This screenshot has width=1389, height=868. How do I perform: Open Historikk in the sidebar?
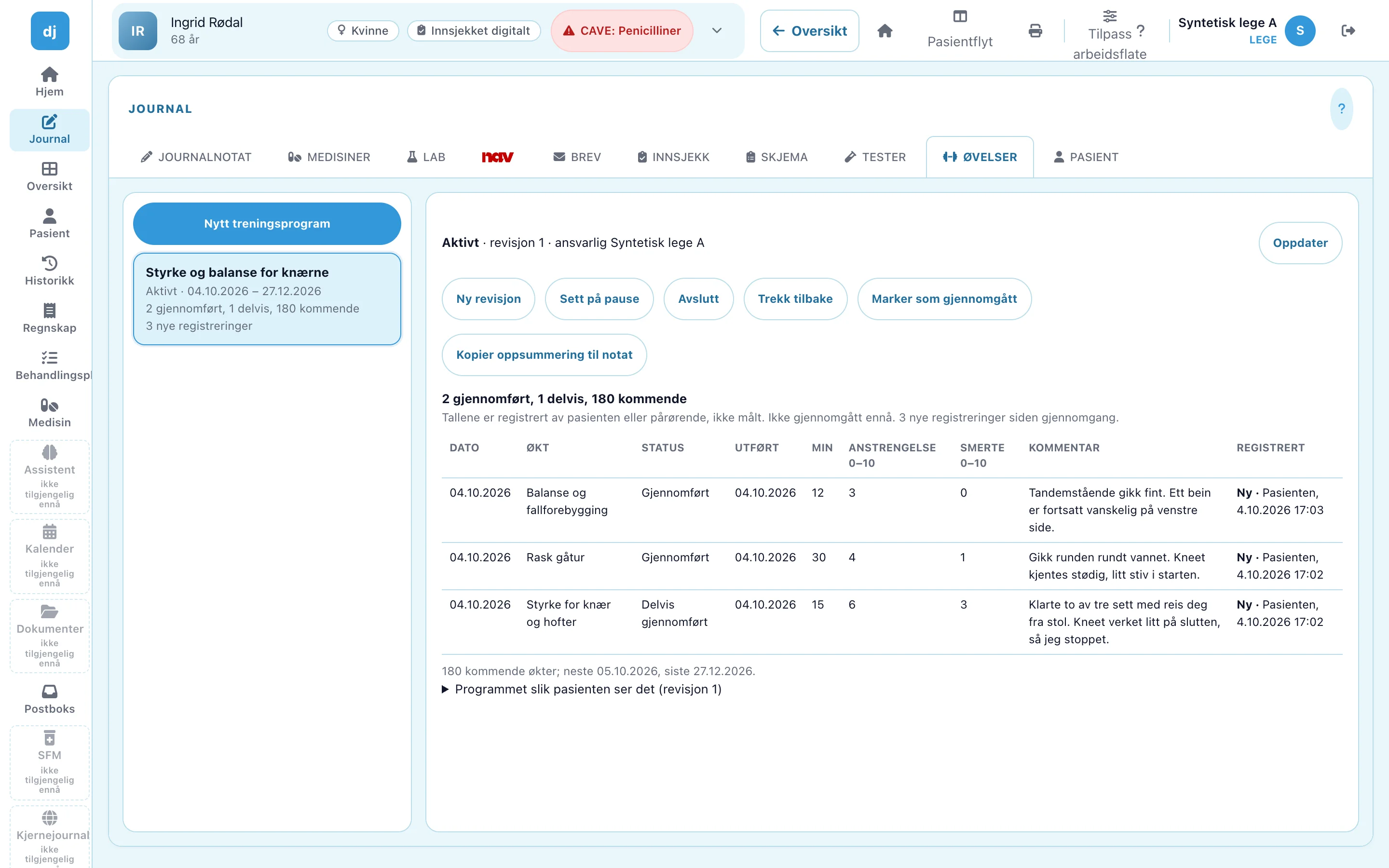pos(49,271)
